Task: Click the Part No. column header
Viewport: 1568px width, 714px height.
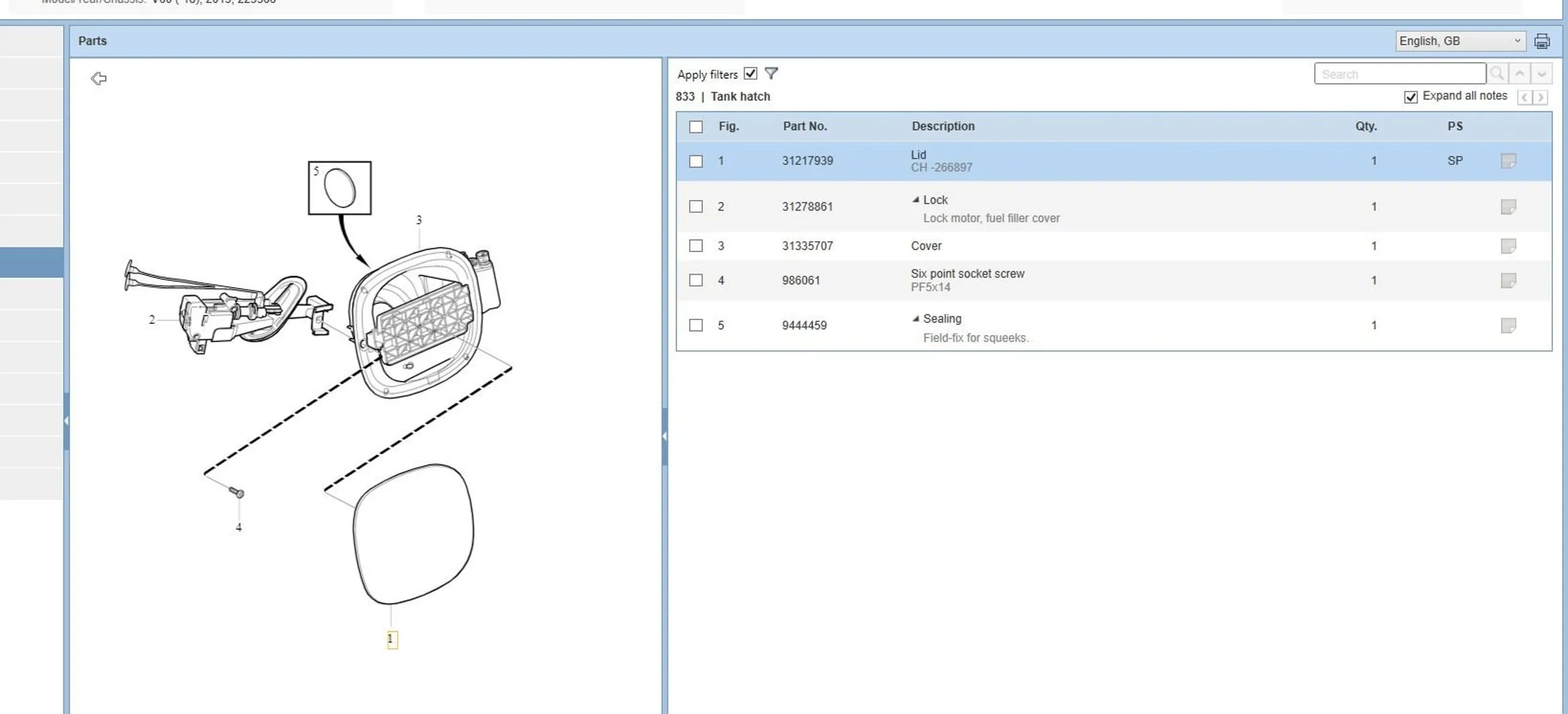Action: click(x=805, y=126)
